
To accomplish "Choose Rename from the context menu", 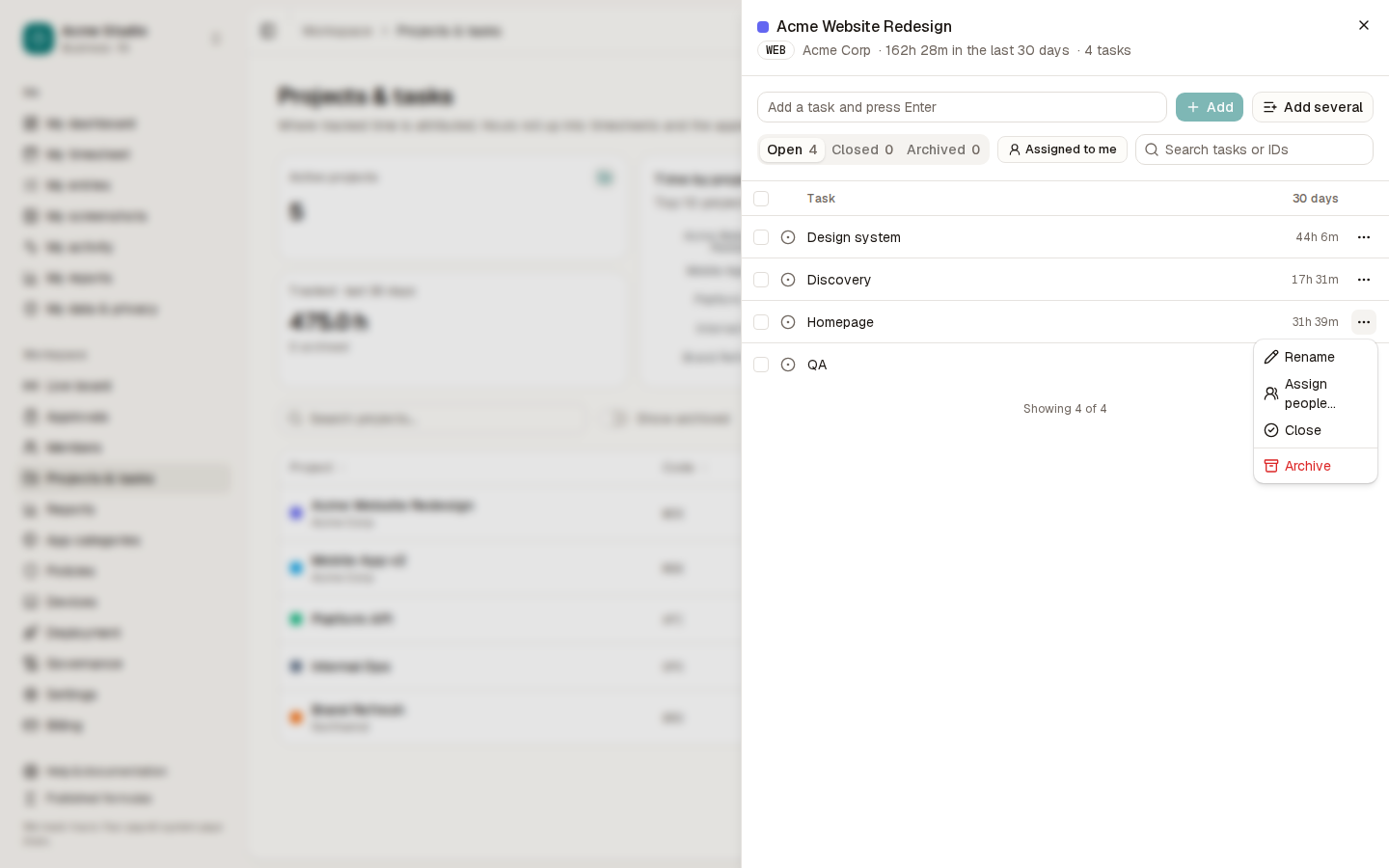I will pos(1315,357).
